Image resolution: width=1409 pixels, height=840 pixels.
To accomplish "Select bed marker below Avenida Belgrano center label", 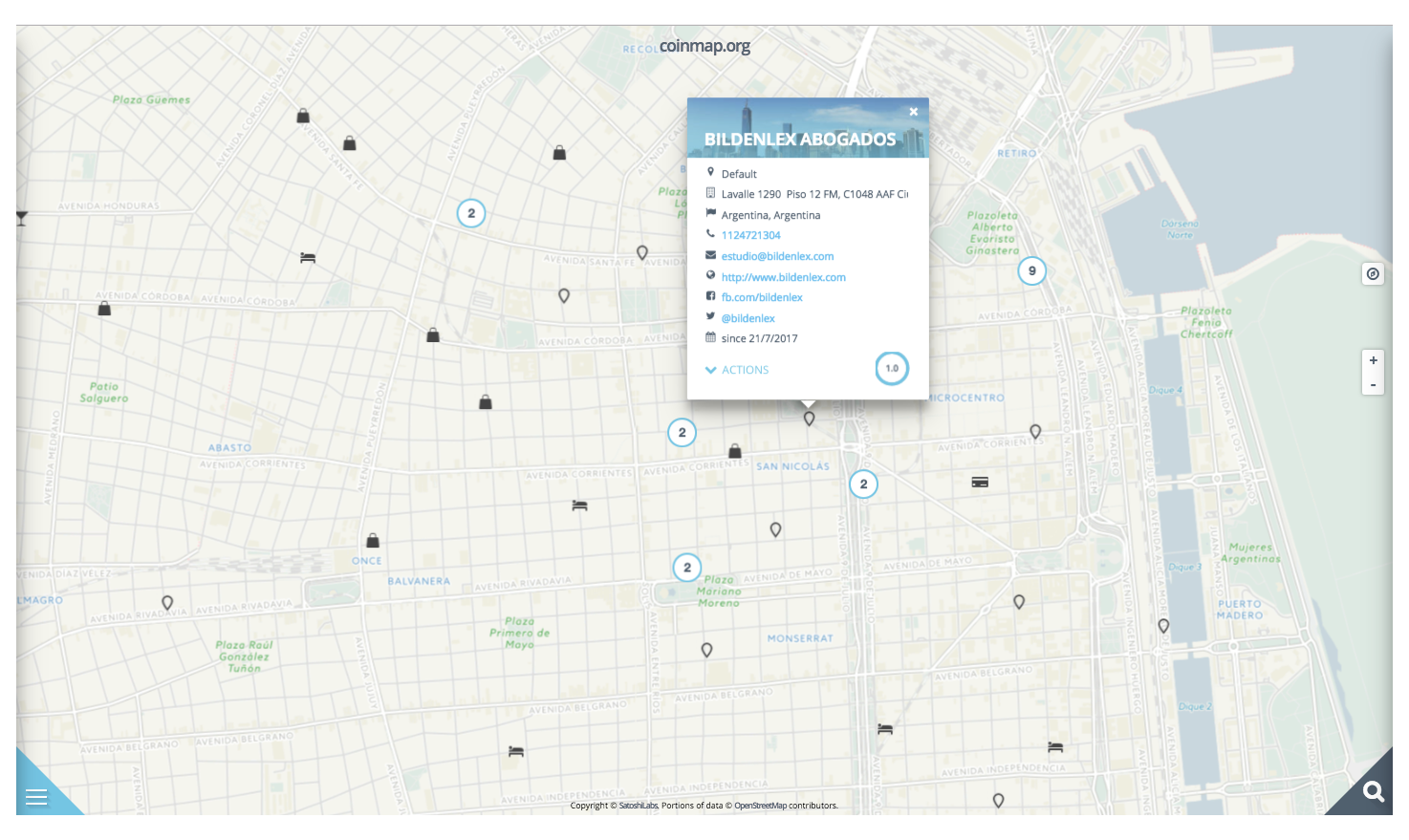I will click(x=516, y=752).
